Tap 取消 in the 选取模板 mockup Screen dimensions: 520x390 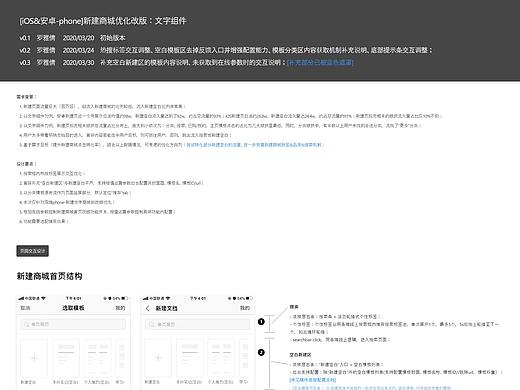click(25, 308)
